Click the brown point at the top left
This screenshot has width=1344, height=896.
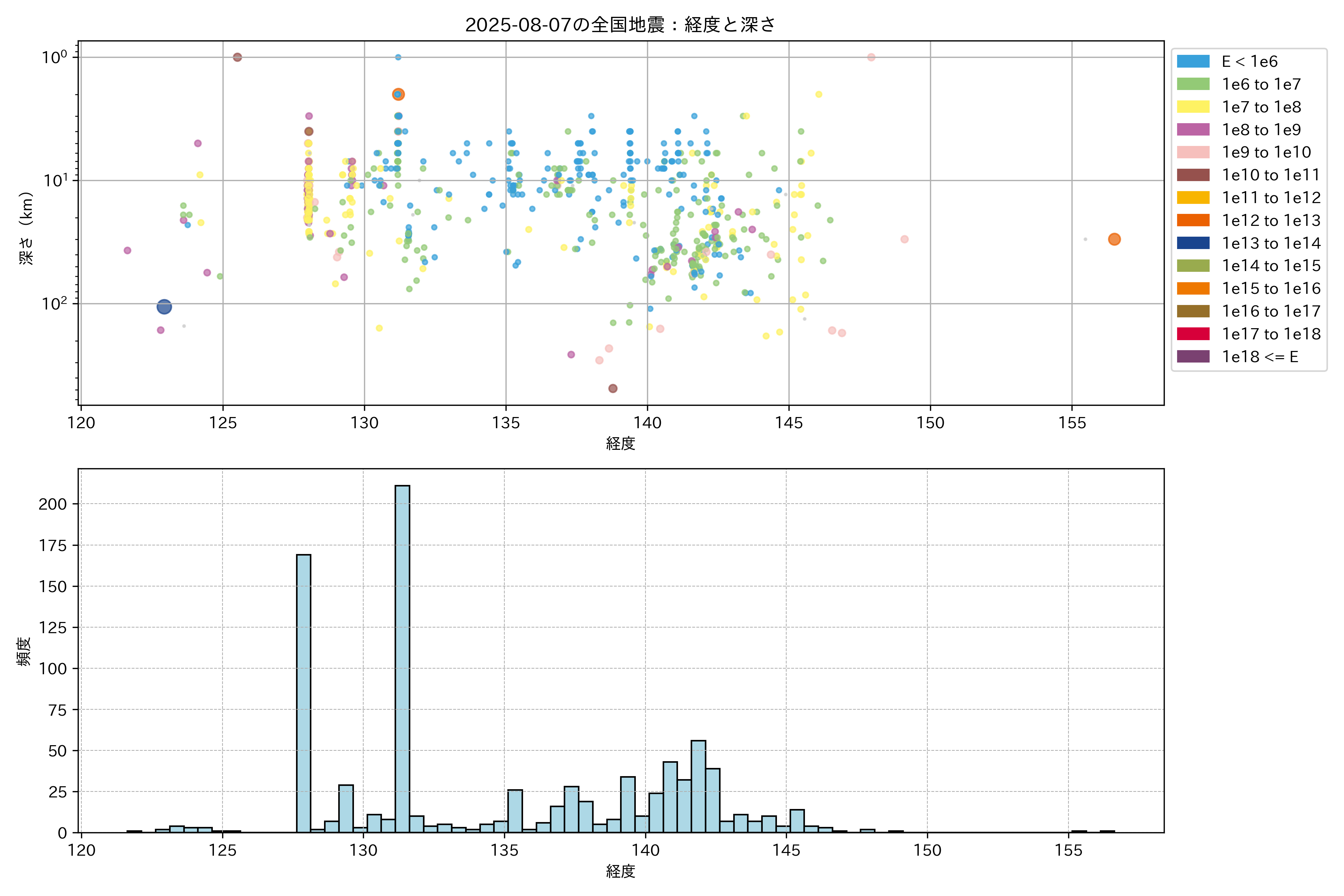point(237,57)
